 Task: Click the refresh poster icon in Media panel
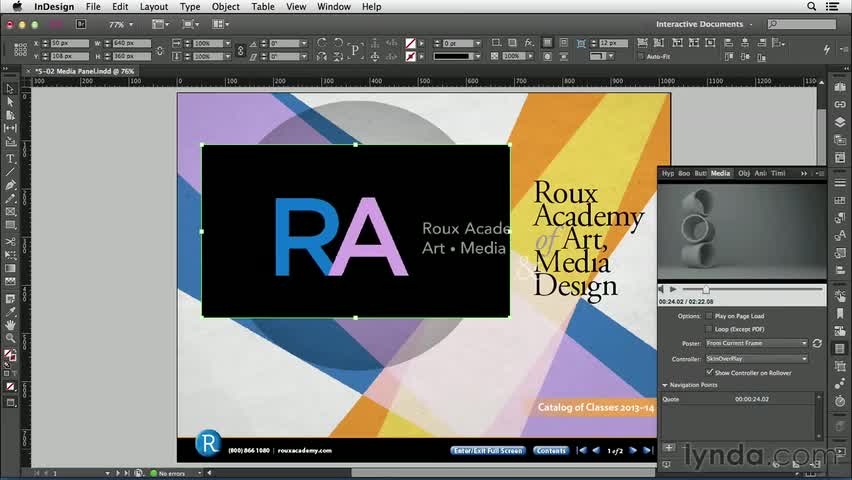[817, 343]
